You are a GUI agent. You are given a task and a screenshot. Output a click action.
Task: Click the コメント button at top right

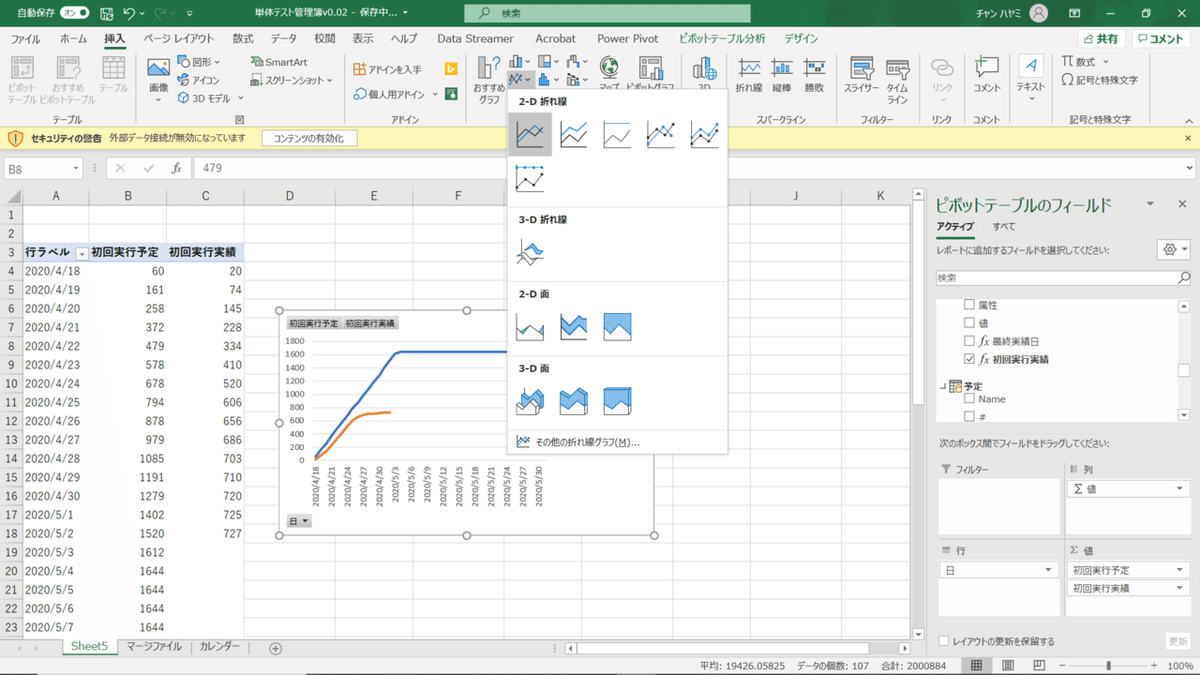1160,39
